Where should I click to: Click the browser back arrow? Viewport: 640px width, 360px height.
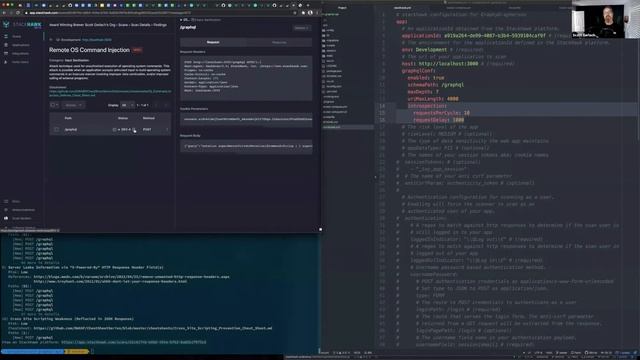click(4, 13)
